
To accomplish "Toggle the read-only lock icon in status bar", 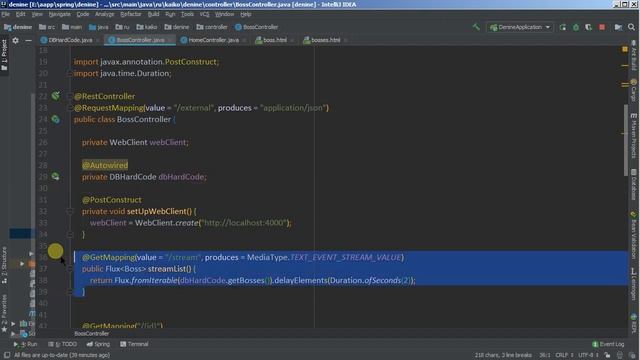I will coord(607,355).
